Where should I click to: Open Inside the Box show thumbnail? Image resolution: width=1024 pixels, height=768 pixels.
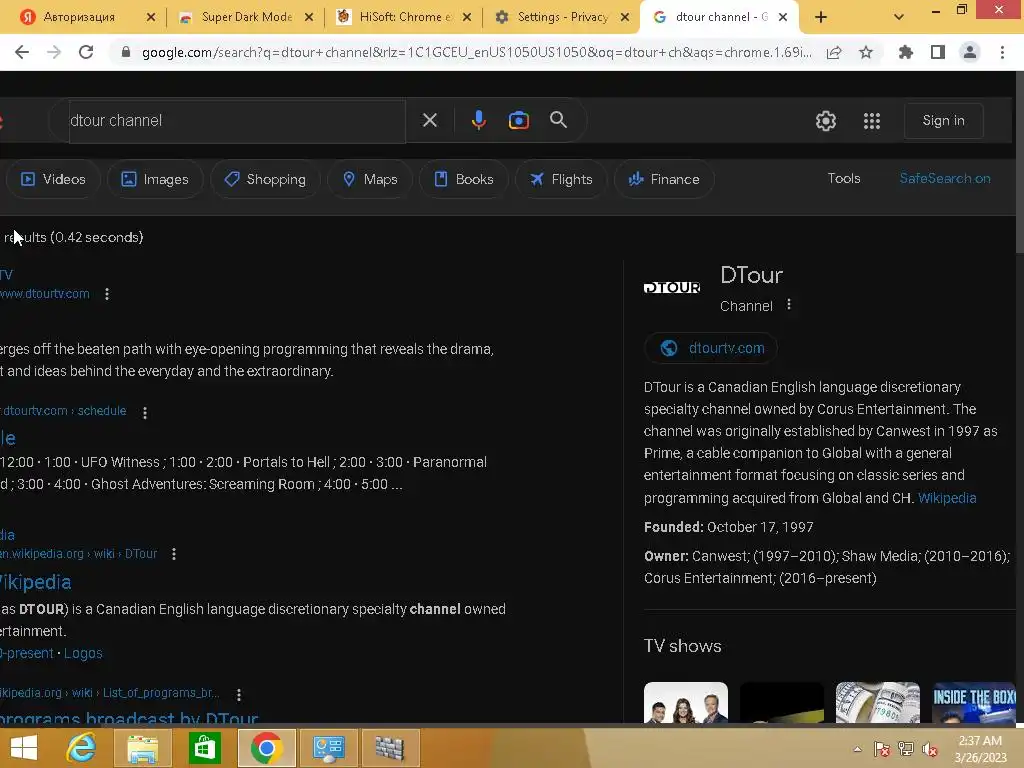[x=974, y=703]
